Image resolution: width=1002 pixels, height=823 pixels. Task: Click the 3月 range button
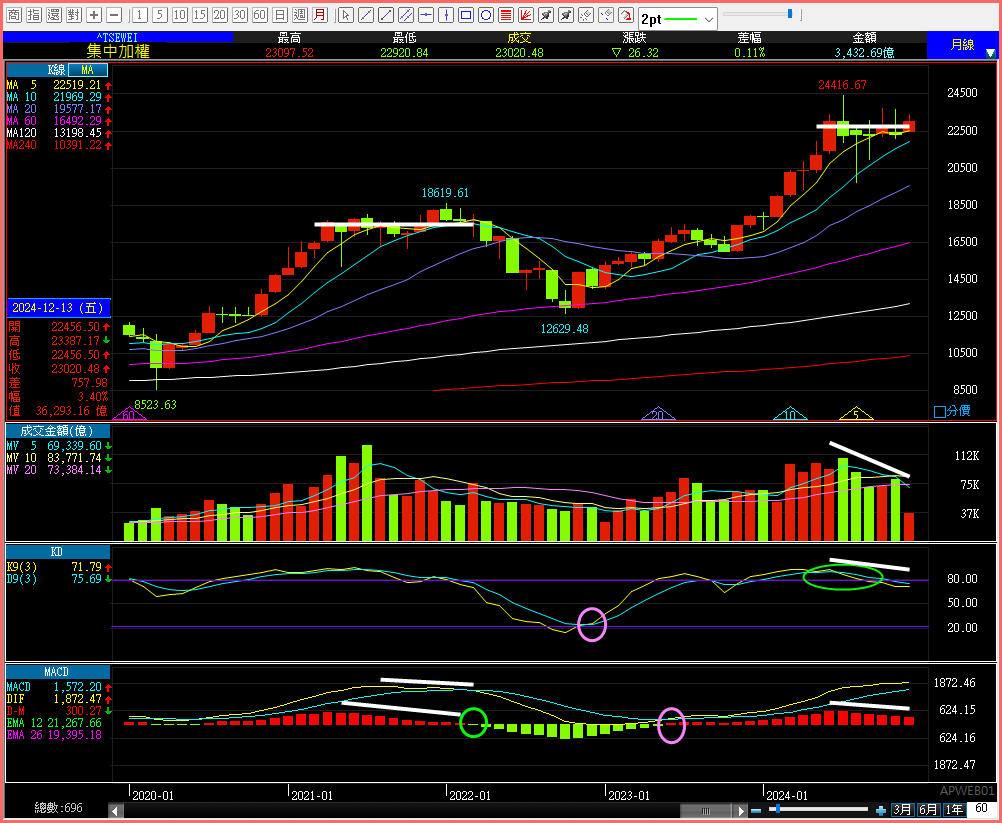tap(902, 810)
